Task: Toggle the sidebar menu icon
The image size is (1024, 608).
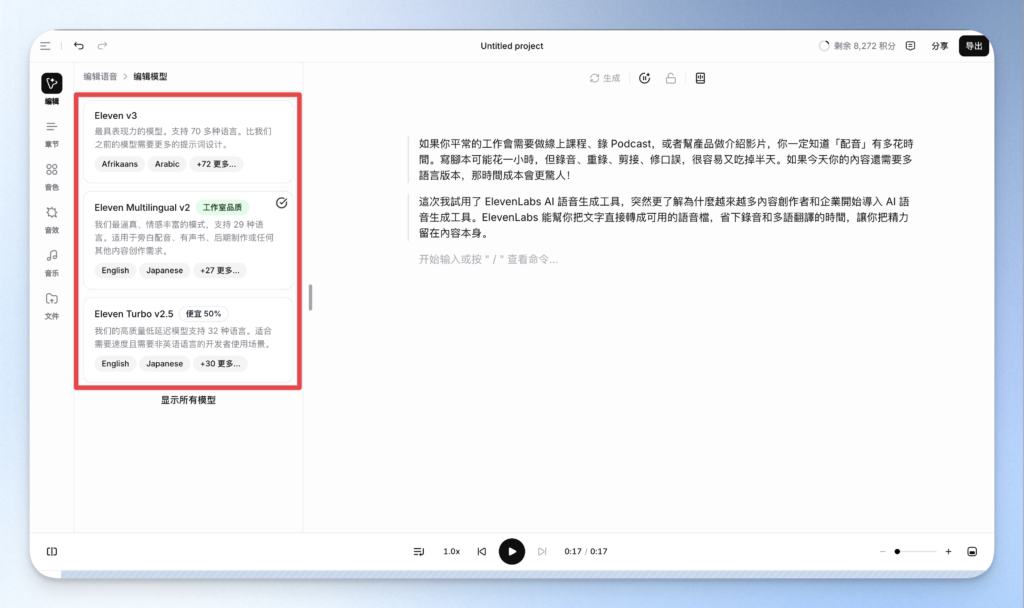Action: click(45, 46)
